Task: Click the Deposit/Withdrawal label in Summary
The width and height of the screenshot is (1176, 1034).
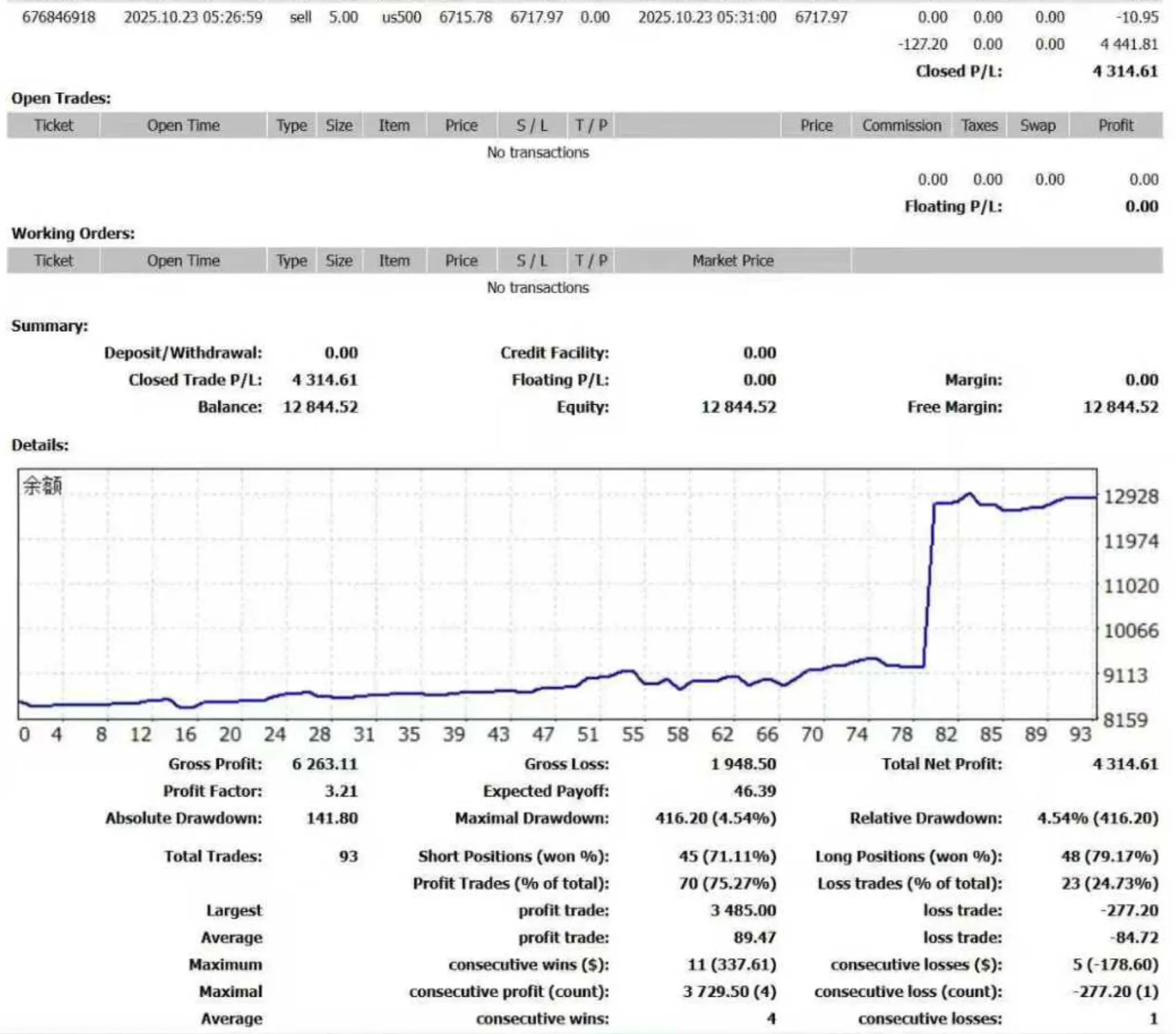Action: point(183,353)
